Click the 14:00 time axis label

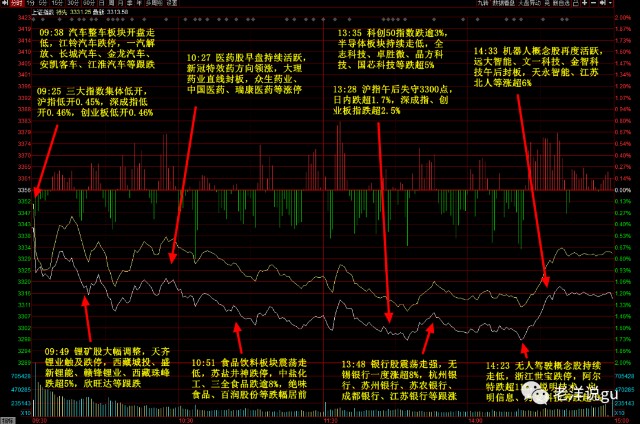coord(476,420)
